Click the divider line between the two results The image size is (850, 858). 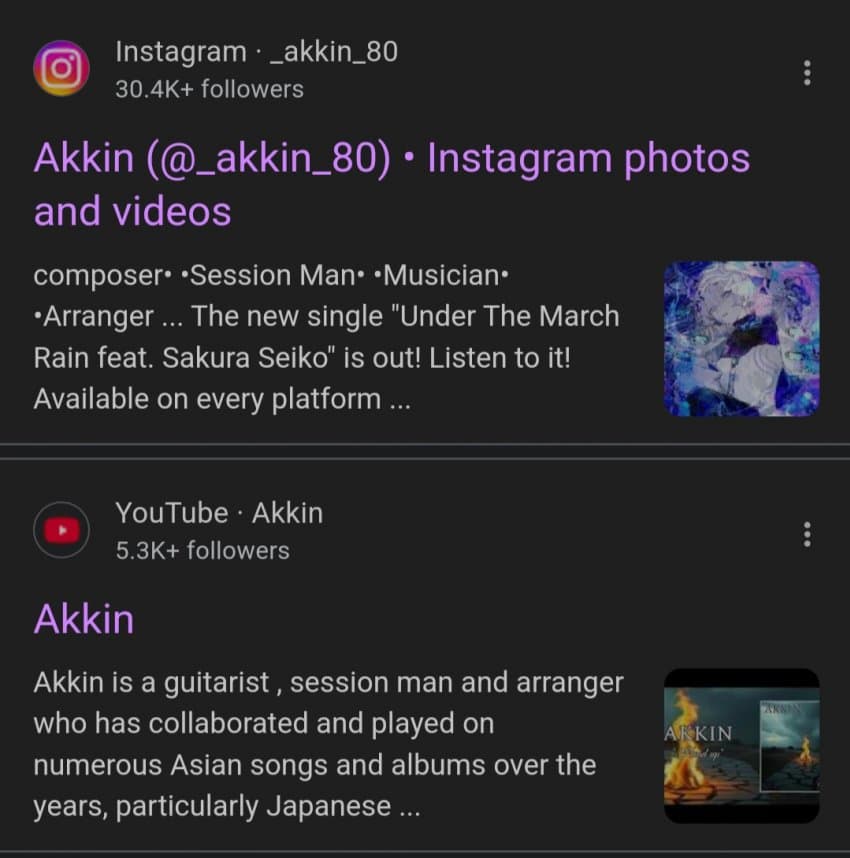pyautogui.click(x=425, y=451)
